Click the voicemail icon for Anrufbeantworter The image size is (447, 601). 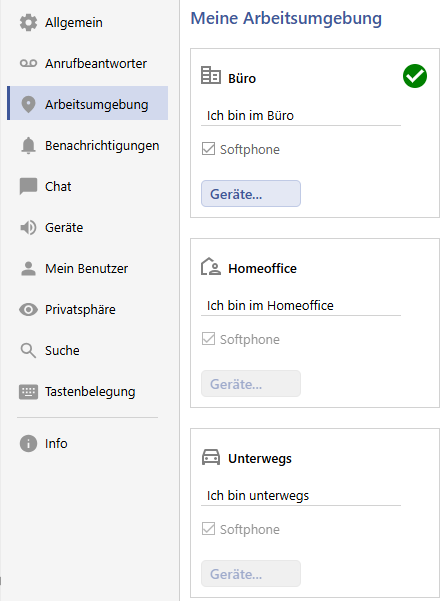[28, 63]
